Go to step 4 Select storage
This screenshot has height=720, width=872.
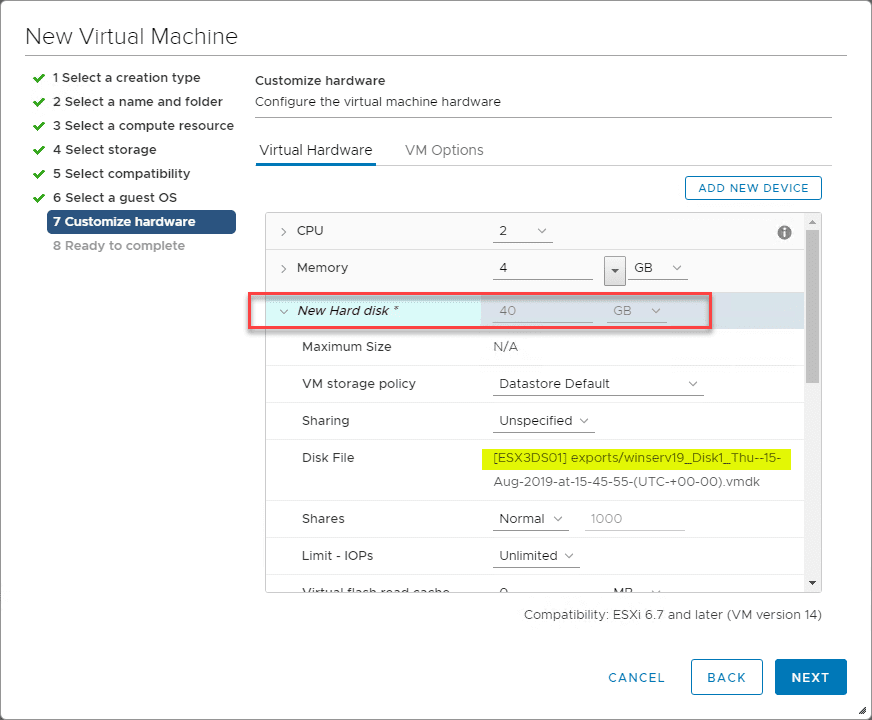(x=104, y=150)
